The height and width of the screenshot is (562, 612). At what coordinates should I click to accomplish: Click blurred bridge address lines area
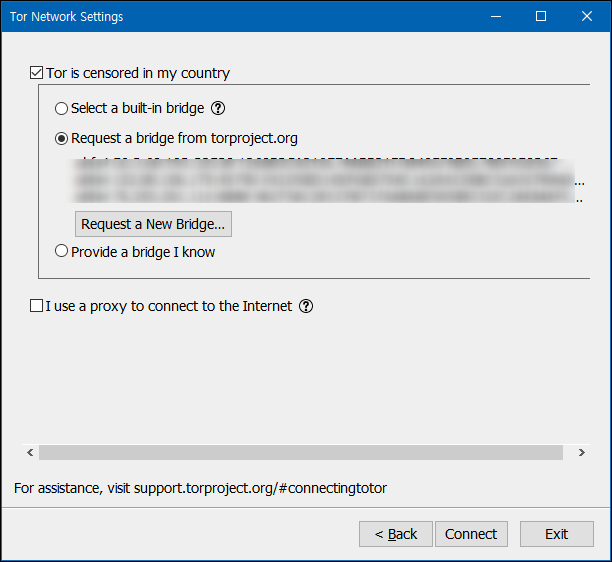[x=326, y=180]
